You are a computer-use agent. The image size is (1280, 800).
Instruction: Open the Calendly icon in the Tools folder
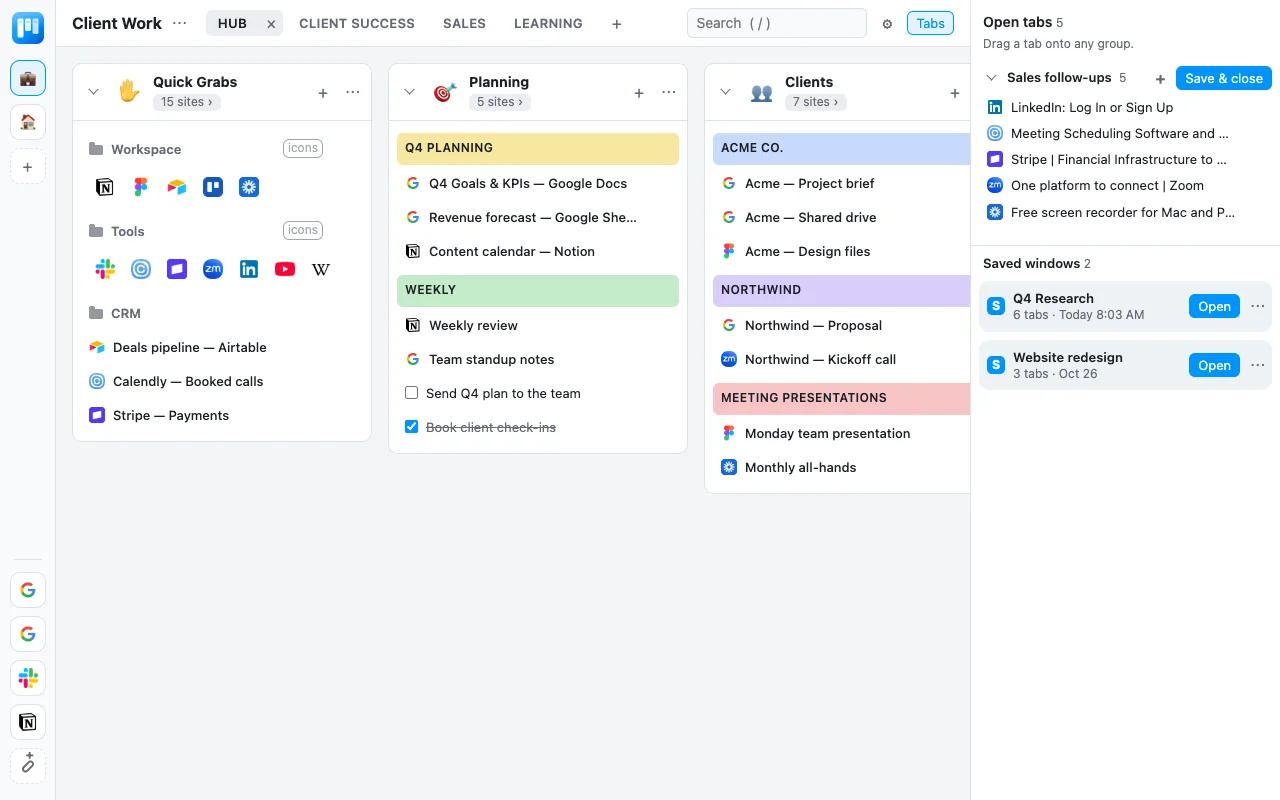141,269
